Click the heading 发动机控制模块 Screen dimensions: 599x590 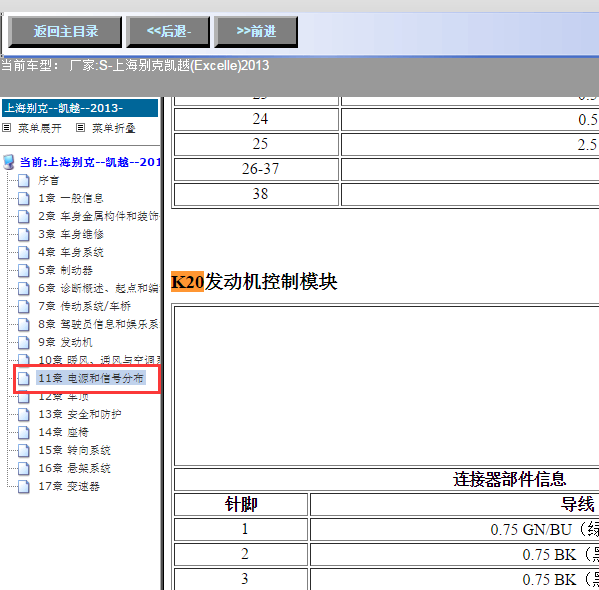point(271,282)
